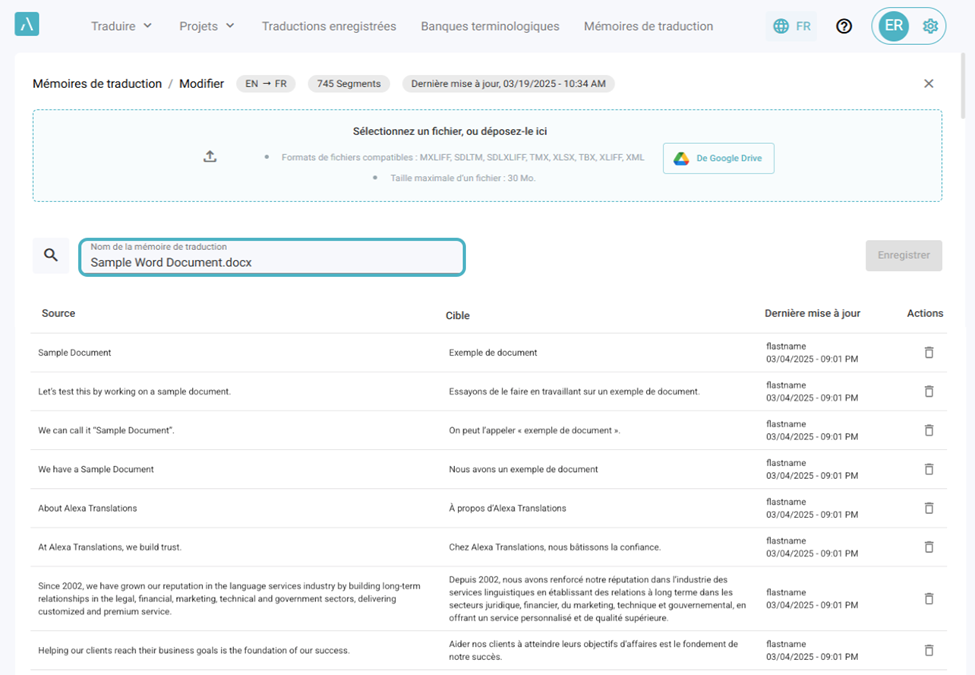Select target 'Chez Alexa Translations, nous bâtissons'
975x675 pixels.
pos(555,547)
